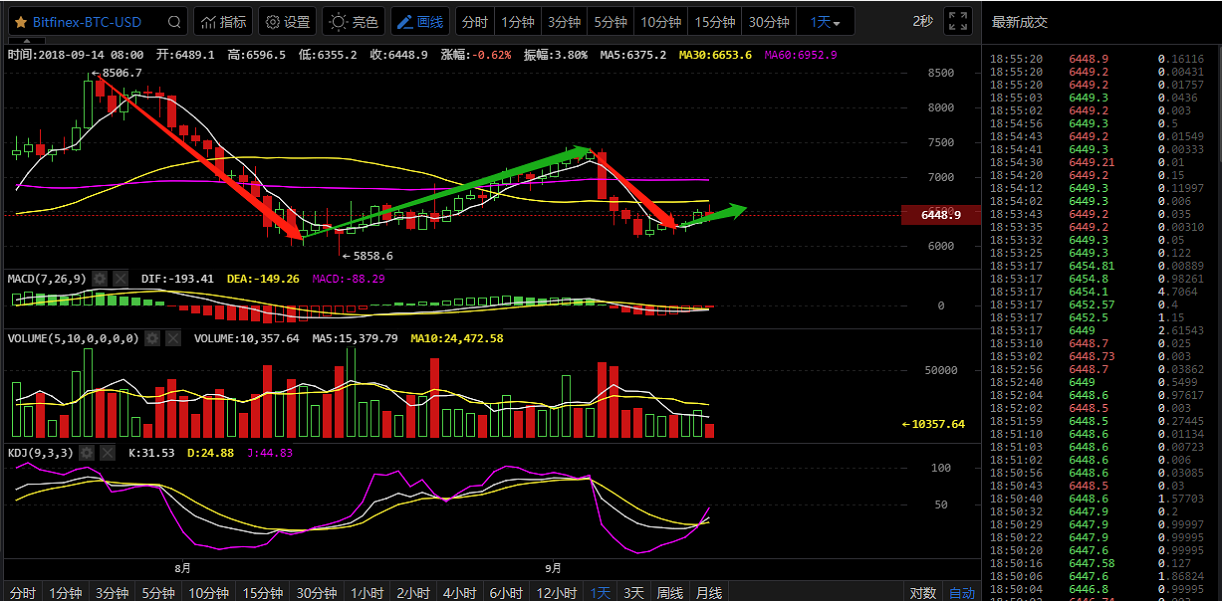Close the MACD indicator panel
This screenshot has height=601, width=1222.
point(120,278)
